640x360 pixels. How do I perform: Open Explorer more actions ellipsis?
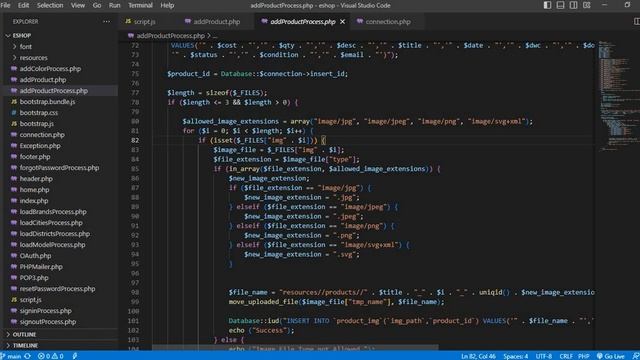click(x=107, y=22)
